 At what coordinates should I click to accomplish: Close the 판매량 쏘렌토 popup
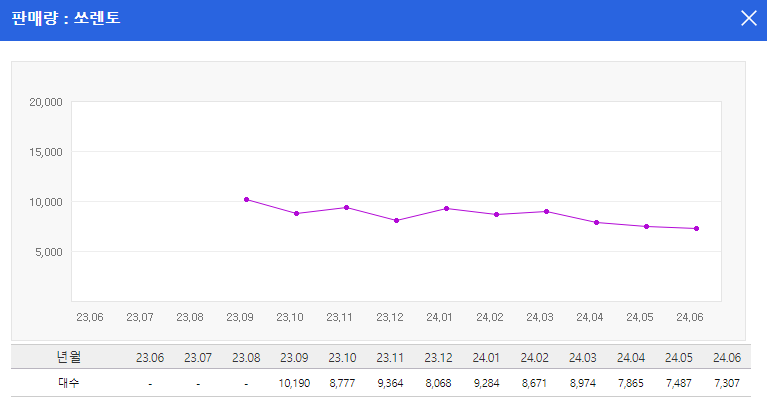click(748, 19)
